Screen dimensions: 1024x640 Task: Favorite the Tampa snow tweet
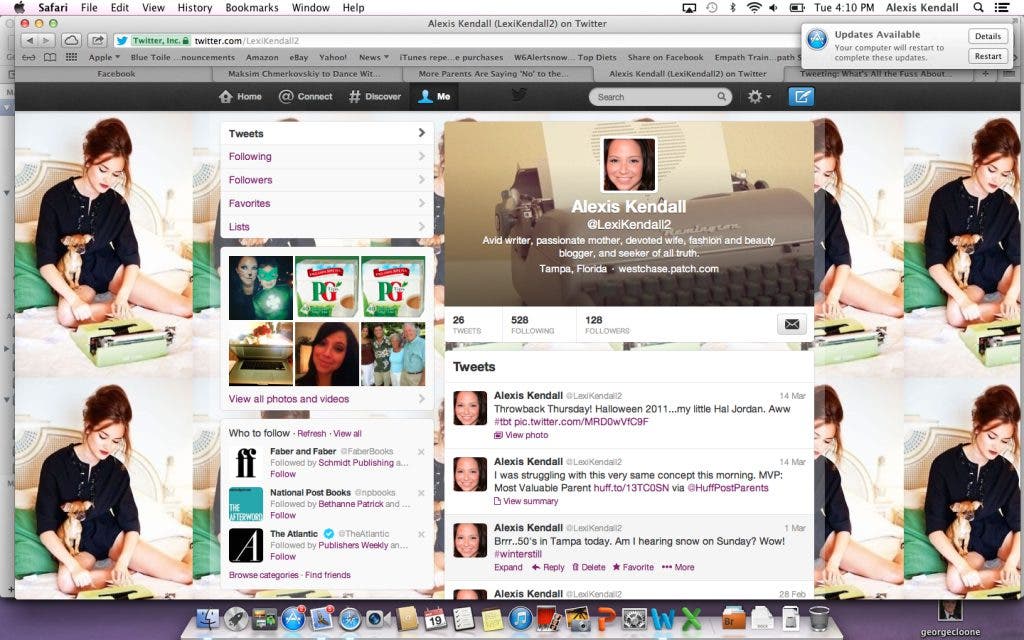[633, 568]
